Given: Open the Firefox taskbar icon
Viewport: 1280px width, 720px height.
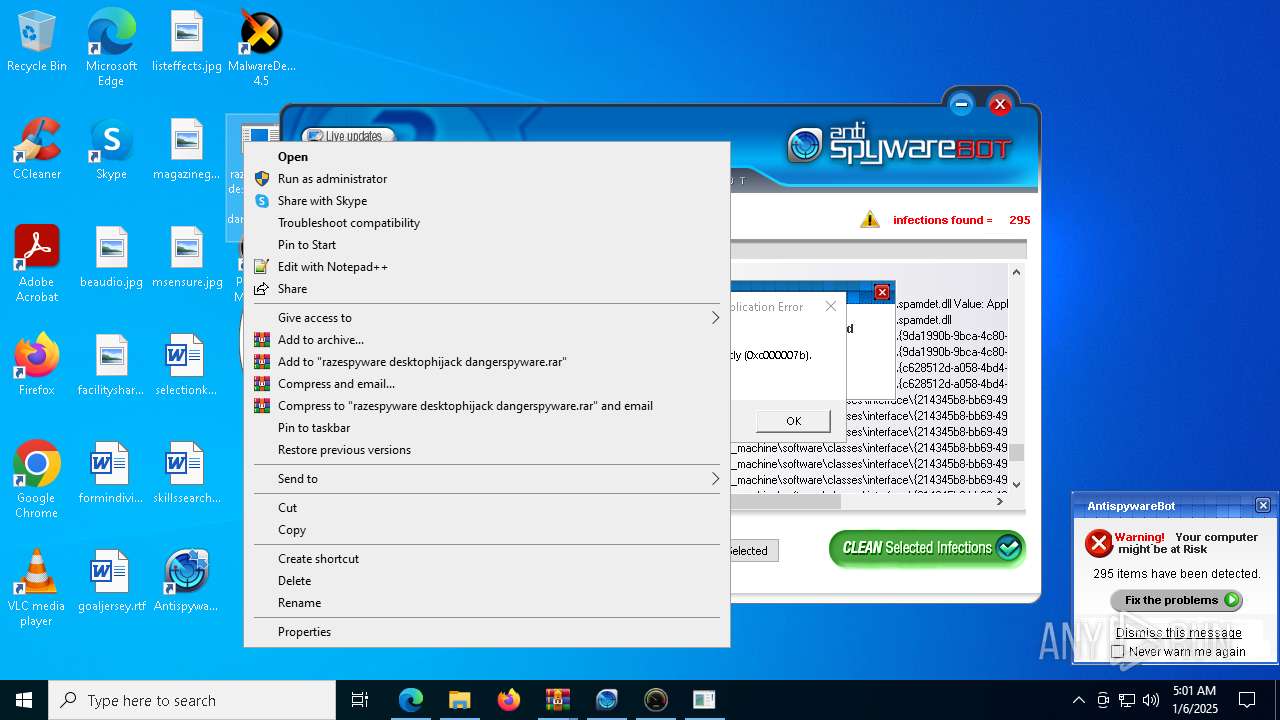Looking at the screenshot, I should [x=508, y=700].
